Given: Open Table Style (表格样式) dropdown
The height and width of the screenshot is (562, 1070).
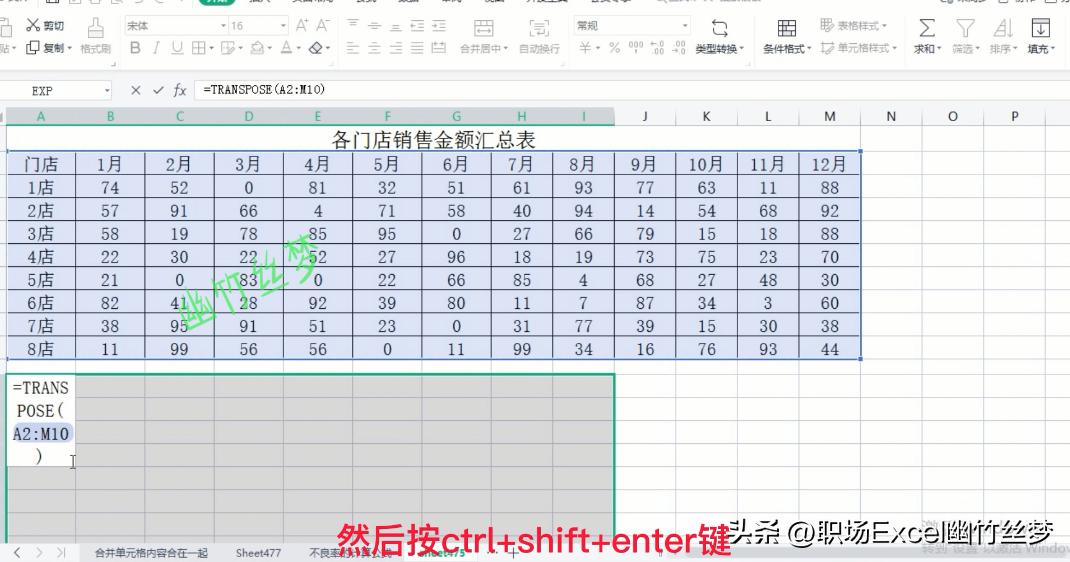Looking at the screenshot, I should (x=853, y=26).
